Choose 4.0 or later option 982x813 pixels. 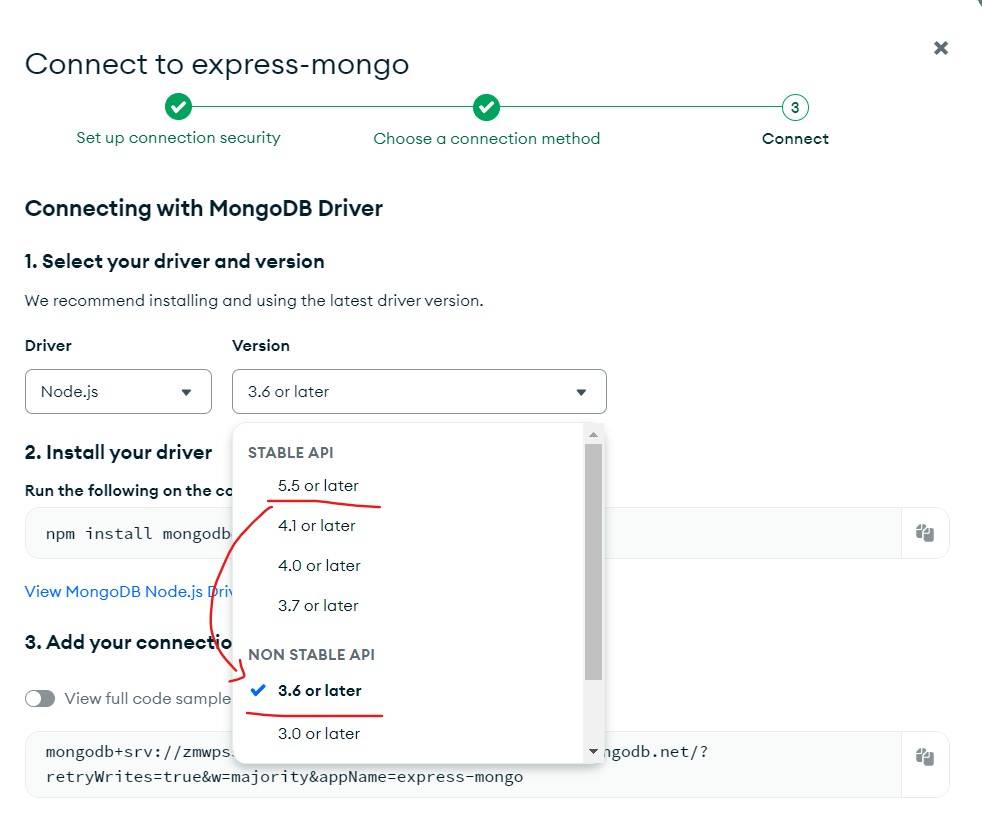319,566
